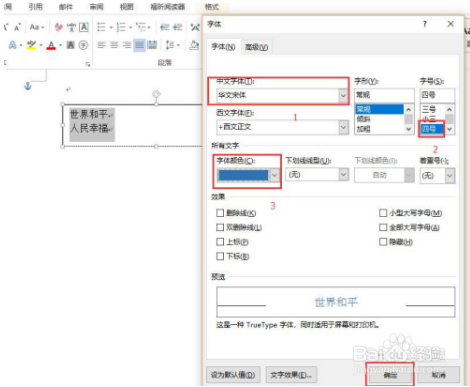Image resolution: width=470 pixels, height=387 pixels.
Task: Click the 设为默认值 button
Action: (x=233, y=375)
